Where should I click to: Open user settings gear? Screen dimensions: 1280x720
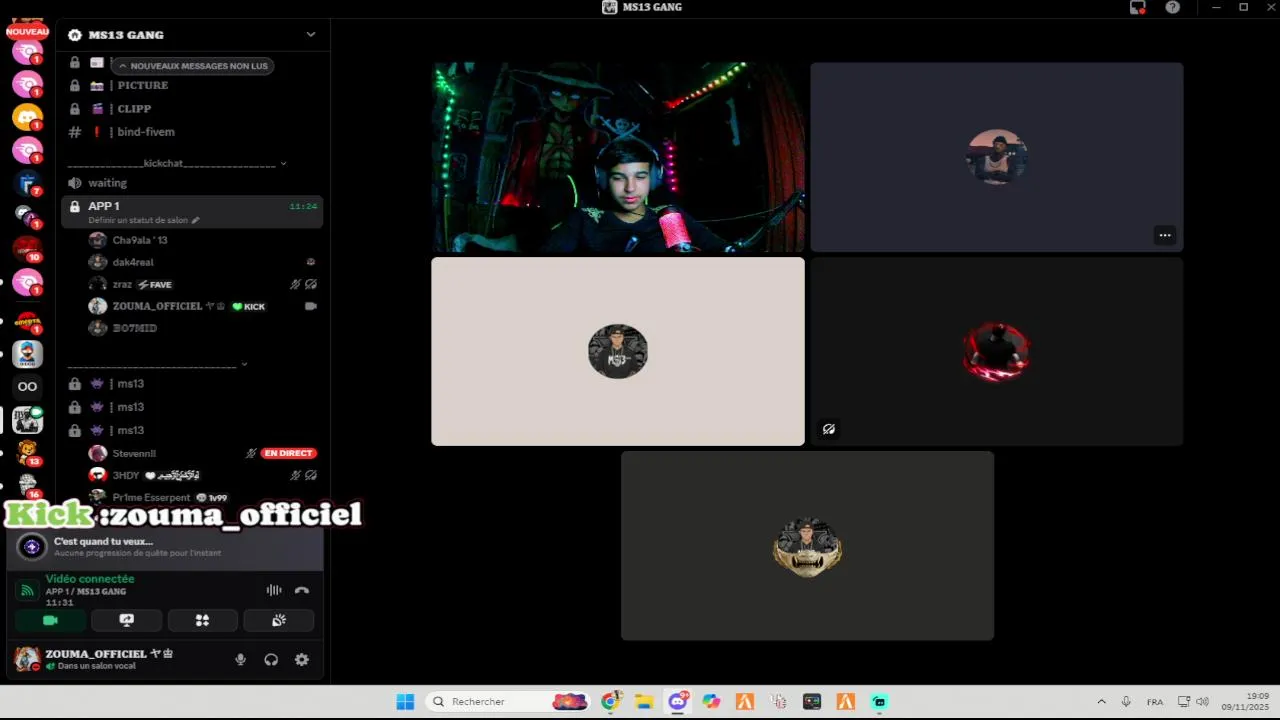coord(302,660)
